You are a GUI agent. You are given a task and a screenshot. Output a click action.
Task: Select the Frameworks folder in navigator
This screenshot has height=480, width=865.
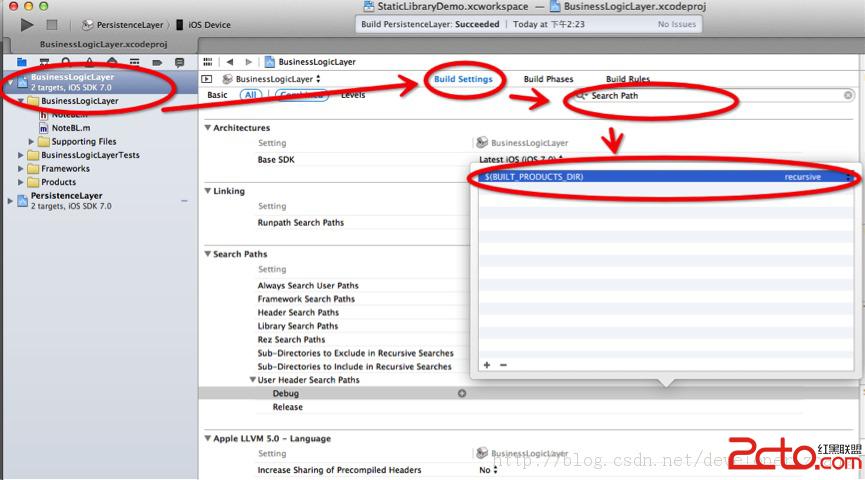(x=65, y=169)
